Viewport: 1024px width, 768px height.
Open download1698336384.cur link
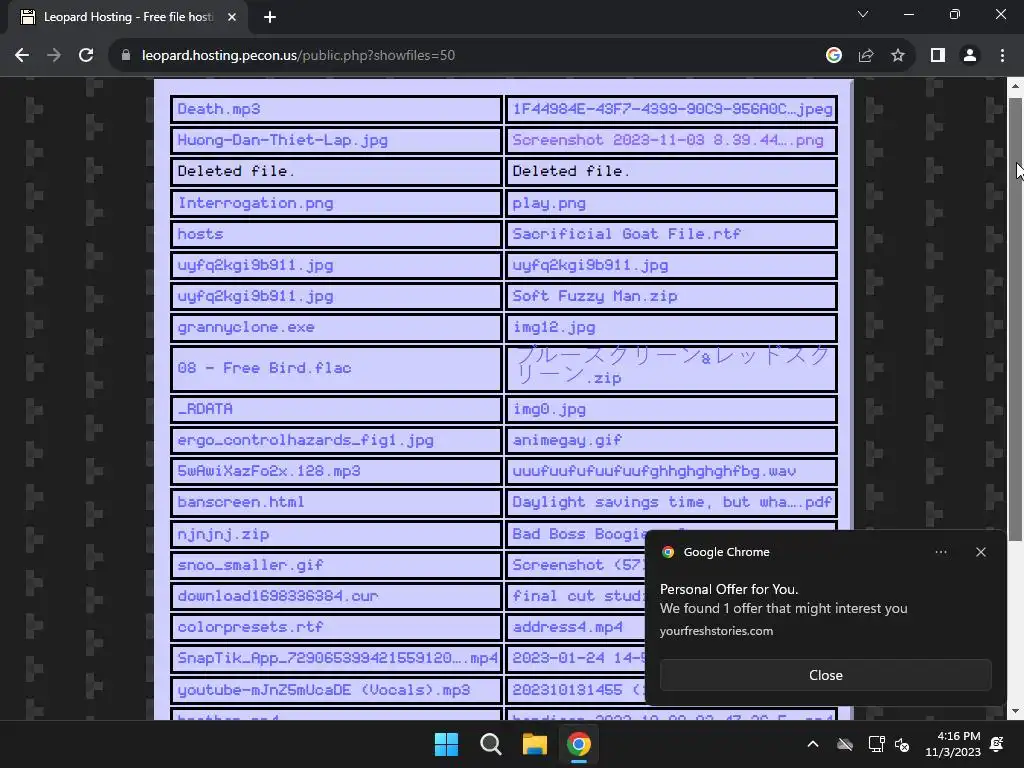[x=278, y=596]
